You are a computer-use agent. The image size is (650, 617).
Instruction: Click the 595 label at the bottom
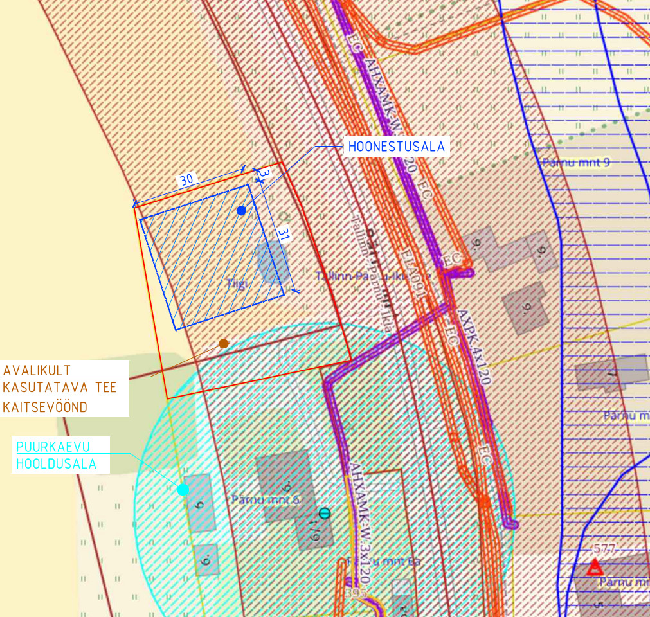click(357, 593)
